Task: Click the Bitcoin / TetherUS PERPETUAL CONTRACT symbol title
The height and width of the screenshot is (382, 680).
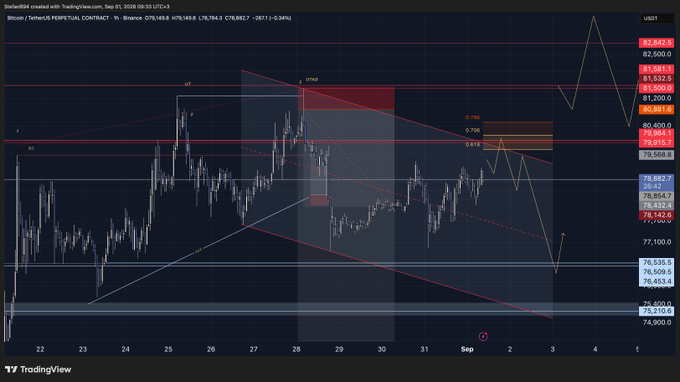Action: 58,18
